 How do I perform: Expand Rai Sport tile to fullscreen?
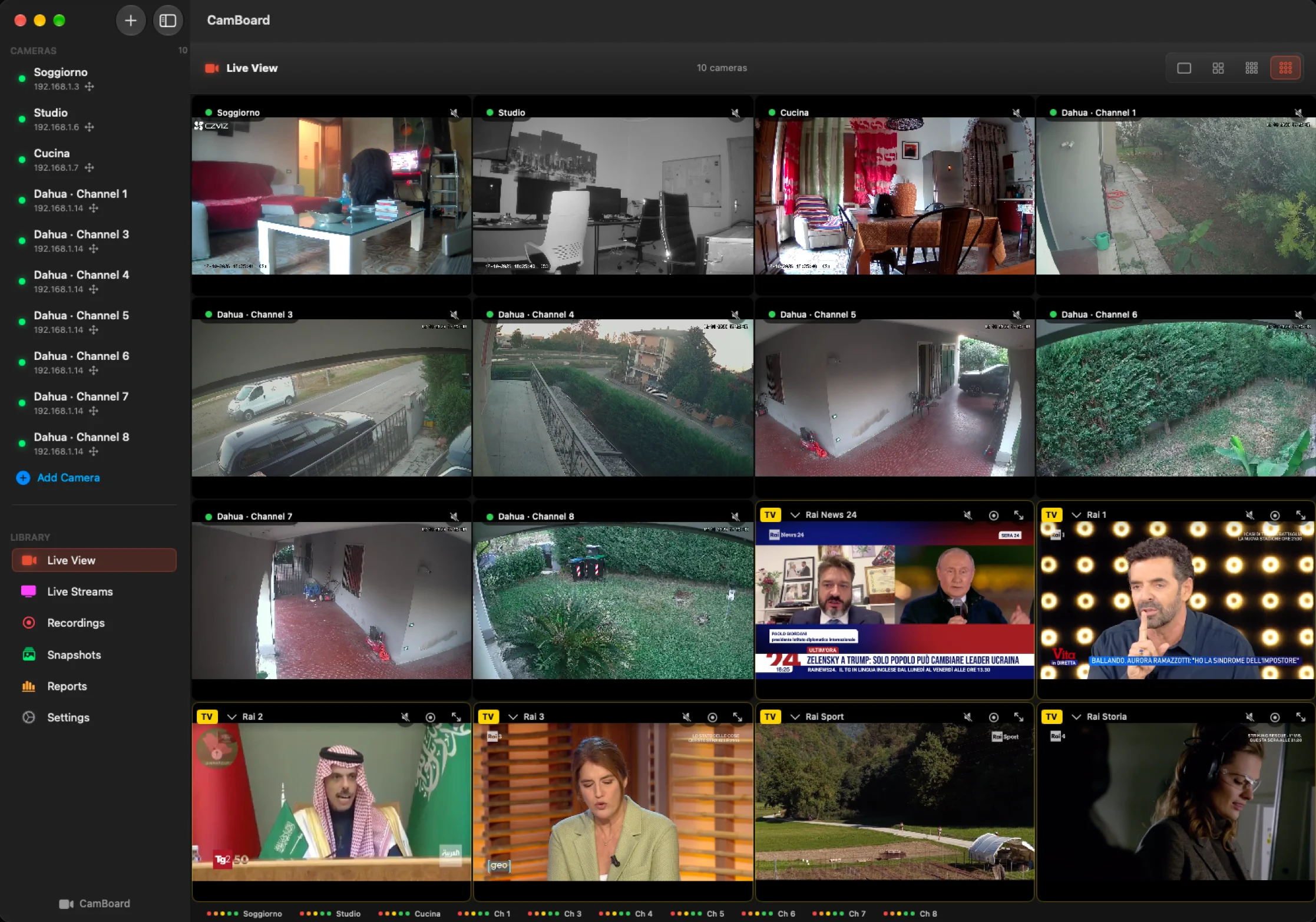(1019, 718)
